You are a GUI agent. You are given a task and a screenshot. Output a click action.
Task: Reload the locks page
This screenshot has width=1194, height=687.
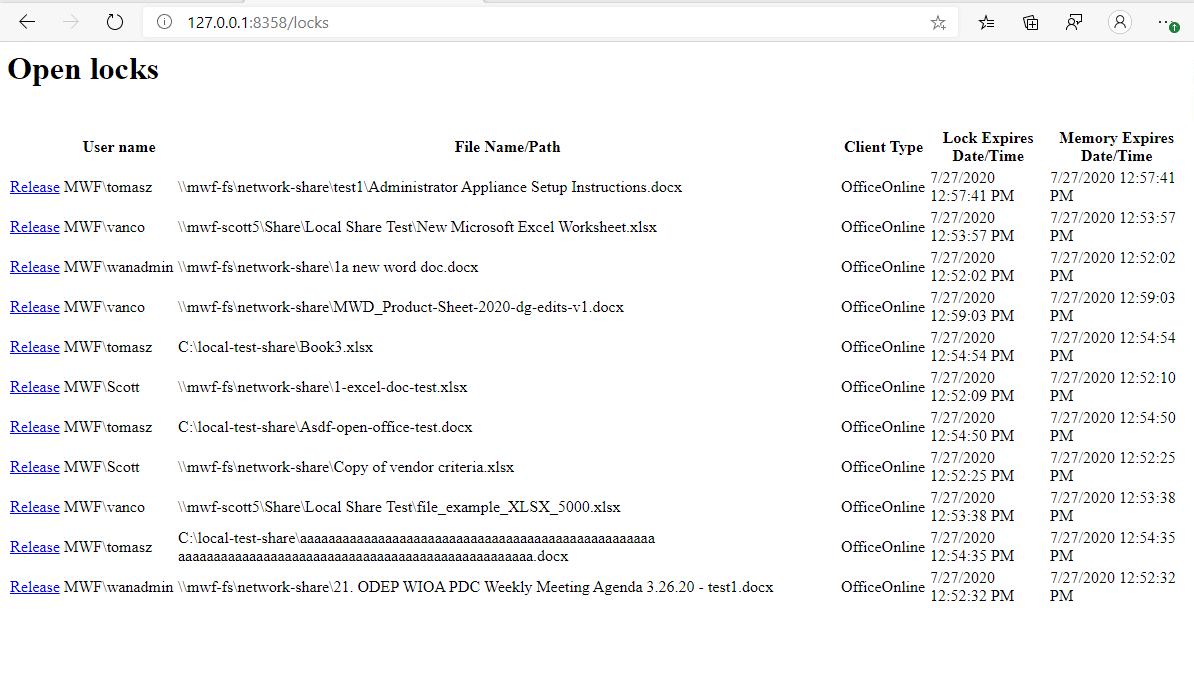point(115,22)
